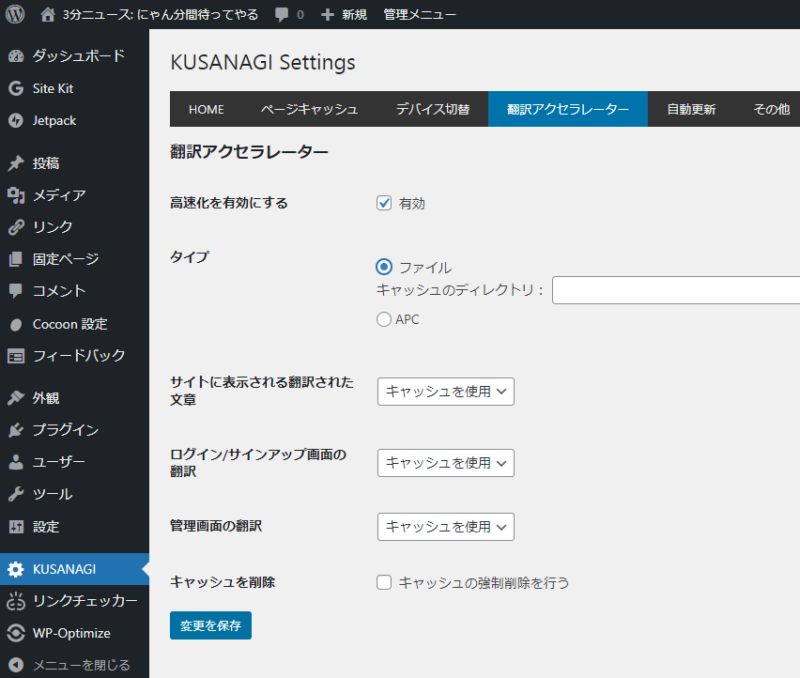
Task: Click the キャッシュのディレクトリ text field
Action: point(676,290)
